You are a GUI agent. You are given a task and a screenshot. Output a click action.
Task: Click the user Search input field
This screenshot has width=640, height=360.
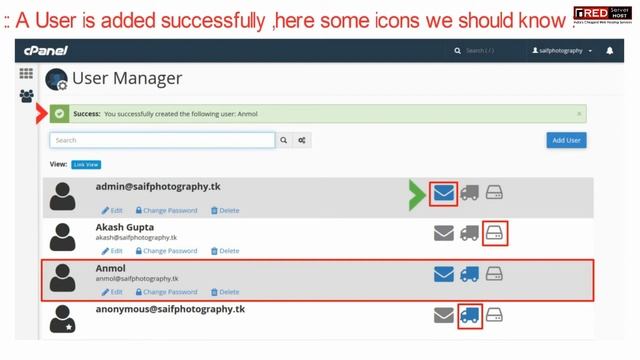pos(162,140)
